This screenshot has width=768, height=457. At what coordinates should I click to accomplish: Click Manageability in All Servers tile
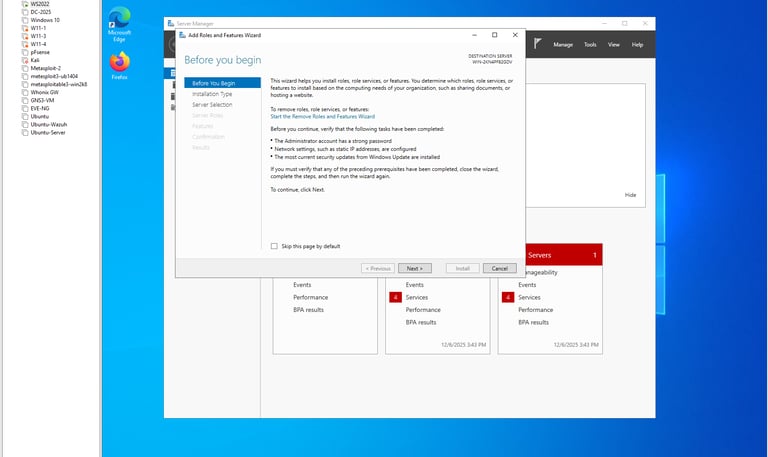(541, 272)
